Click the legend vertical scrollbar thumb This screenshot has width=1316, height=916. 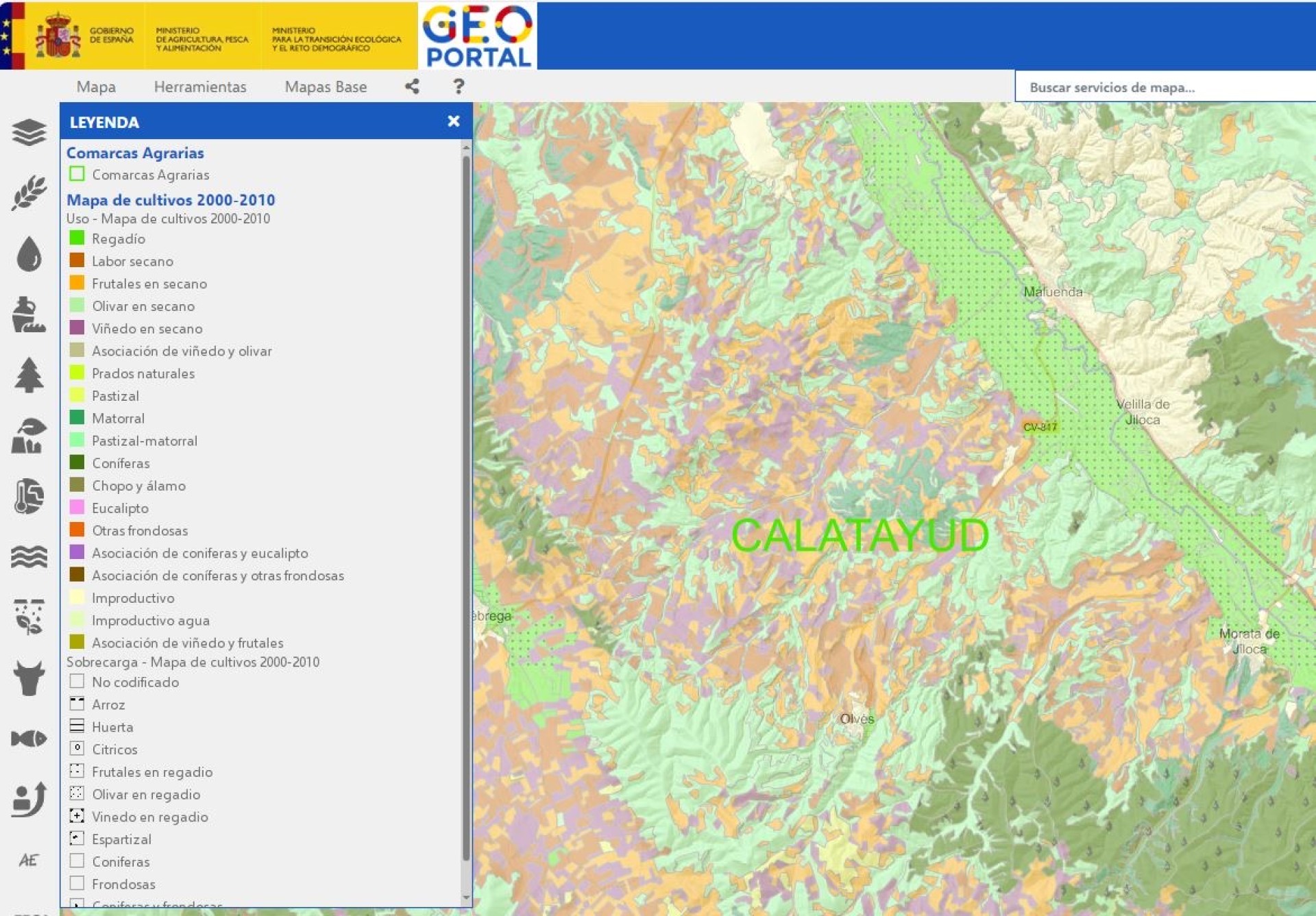(466, 508)
